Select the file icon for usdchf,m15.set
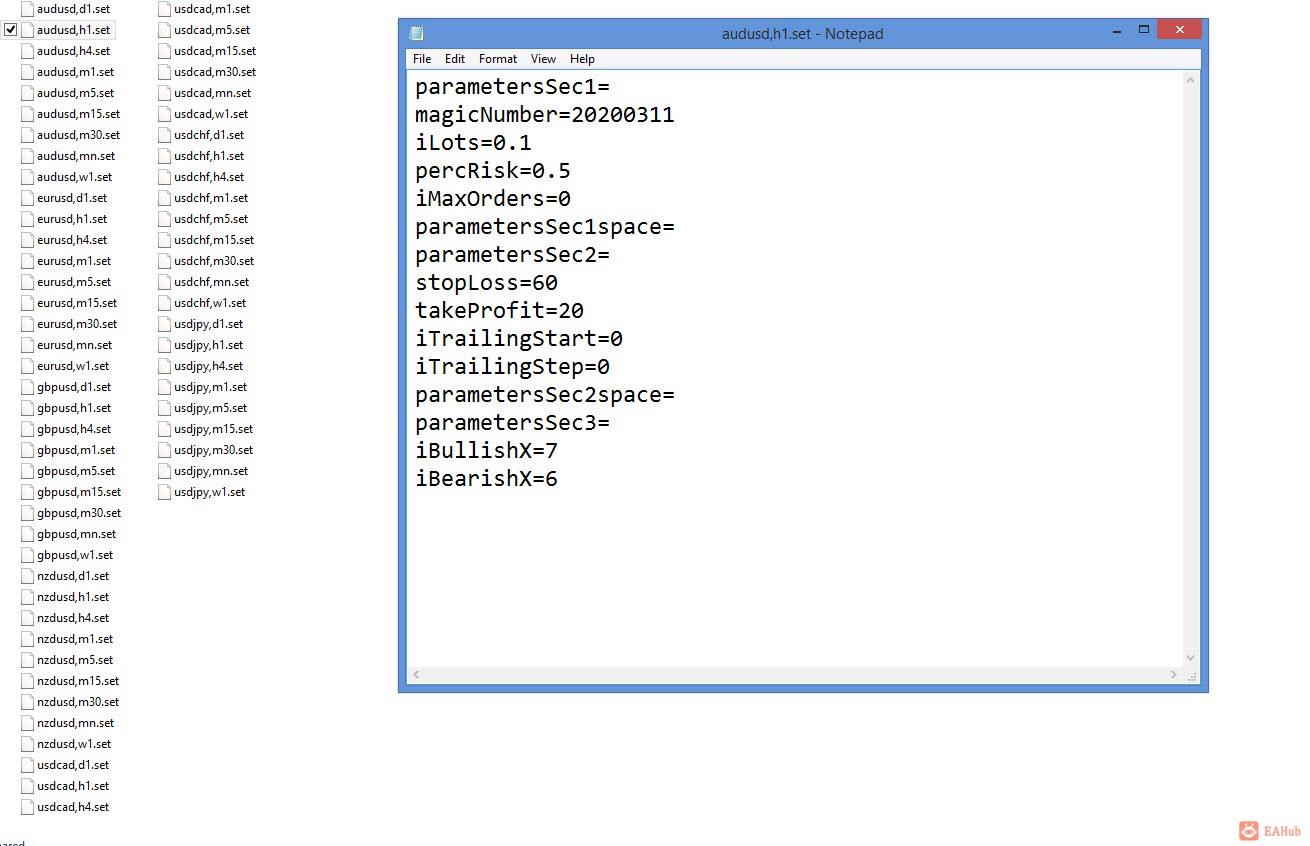The width and height of the screenshot is (1310, 846). 165,240
